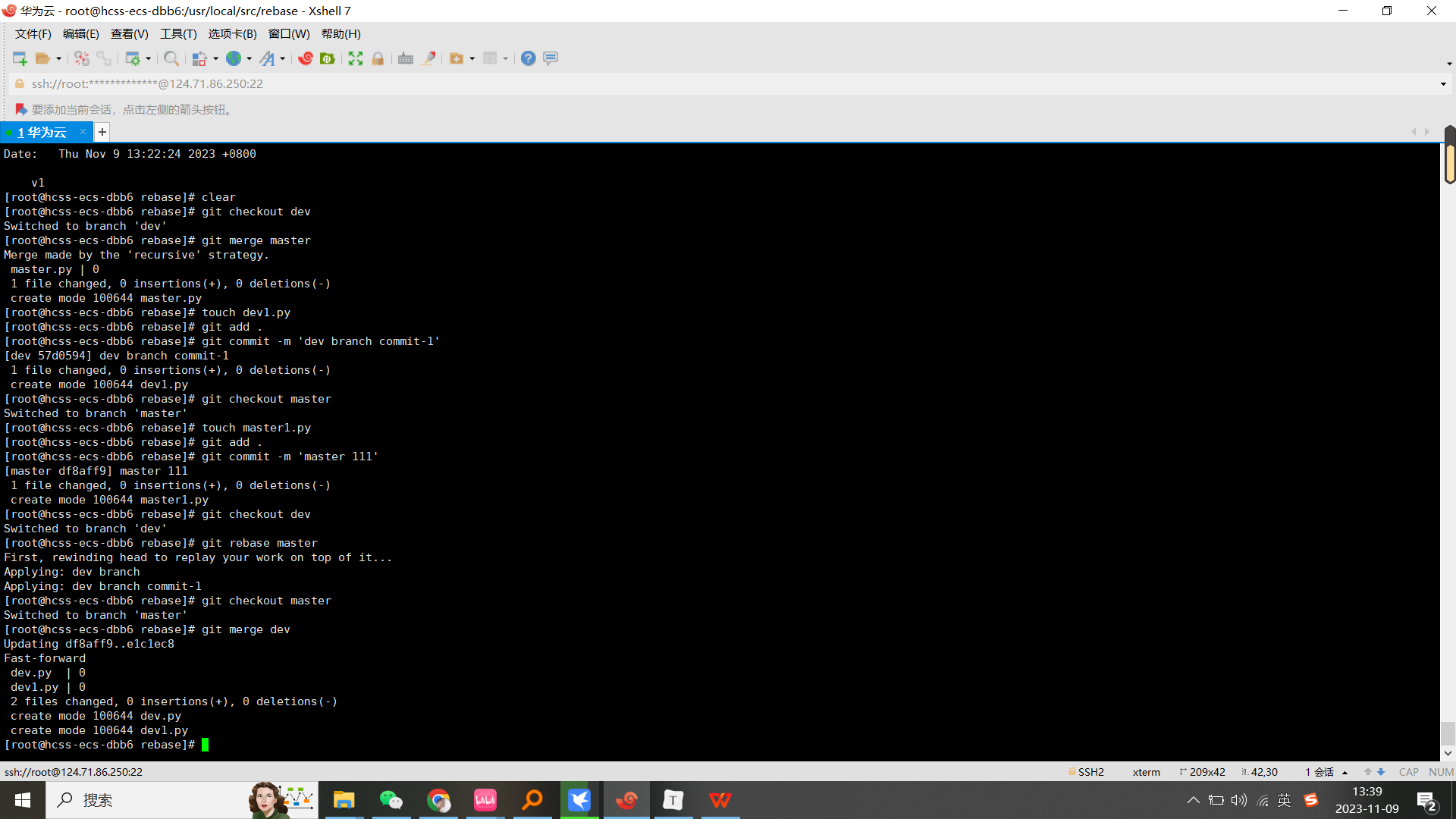The width and height of the screenshot is (1456, 819).
Task: Select the lock/security icon in toolbar
Action: point(378,58)
